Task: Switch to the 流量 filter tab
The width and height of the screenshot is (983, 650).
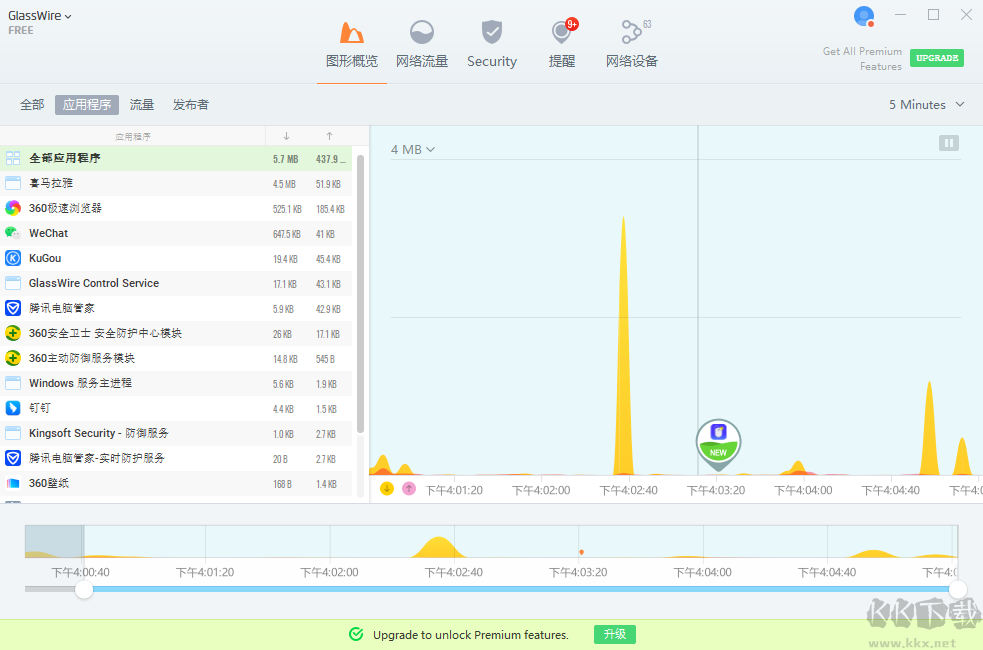Action: [x=142, y=105]
